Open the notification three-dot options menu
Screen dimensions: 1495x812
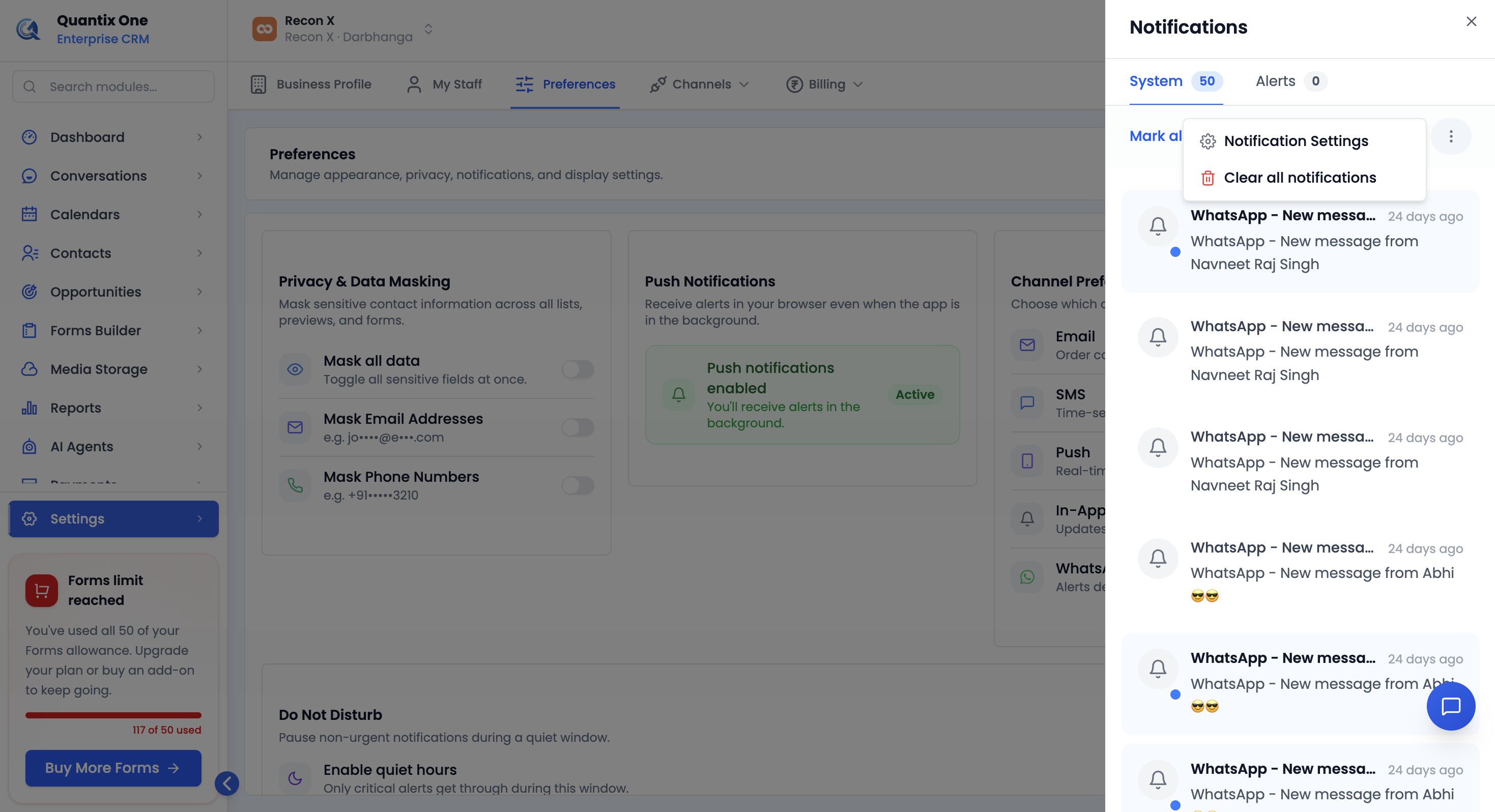tap(1451, 136)
